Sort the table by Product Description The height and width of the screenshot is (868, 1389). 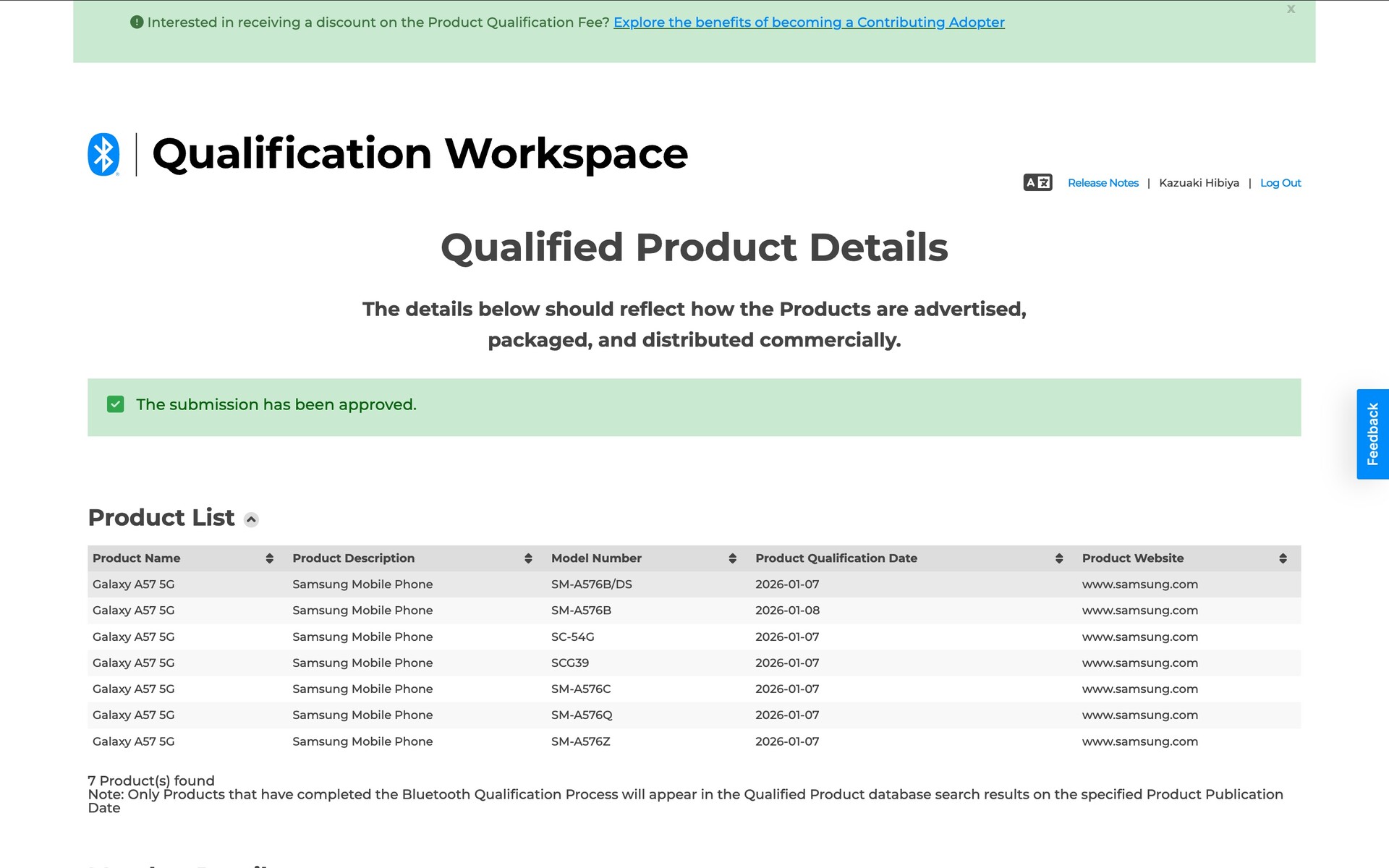(528, 558)
